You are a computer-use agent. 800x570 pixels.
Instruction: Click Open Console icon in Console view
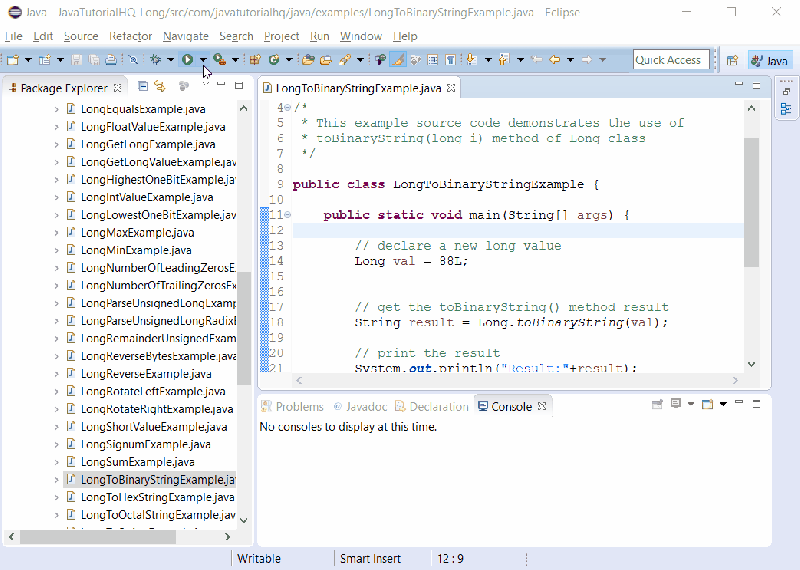coord(707,404)
